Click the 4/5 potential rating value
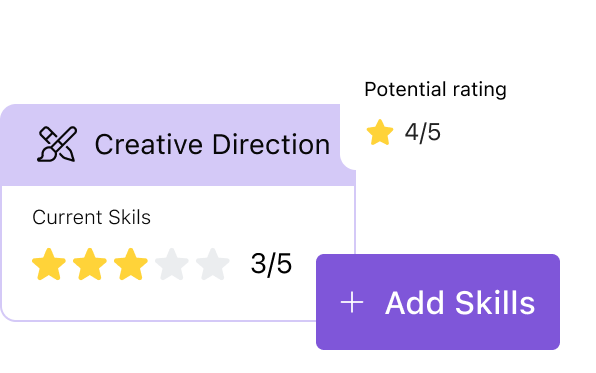The width and height of the screenshot is (596, 373). (x=423, y=133)
